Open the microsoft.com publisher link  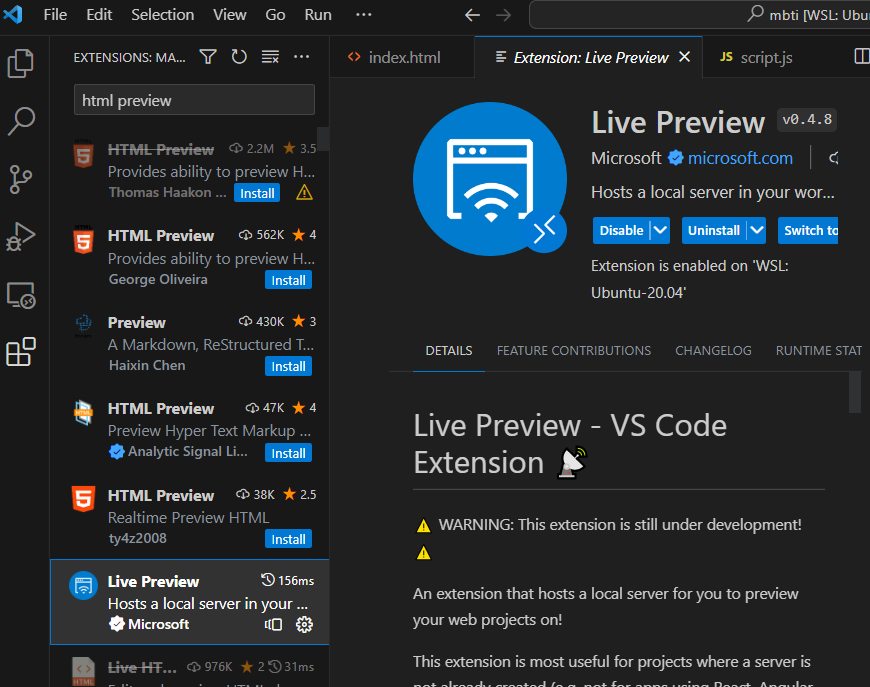point(740,158)
